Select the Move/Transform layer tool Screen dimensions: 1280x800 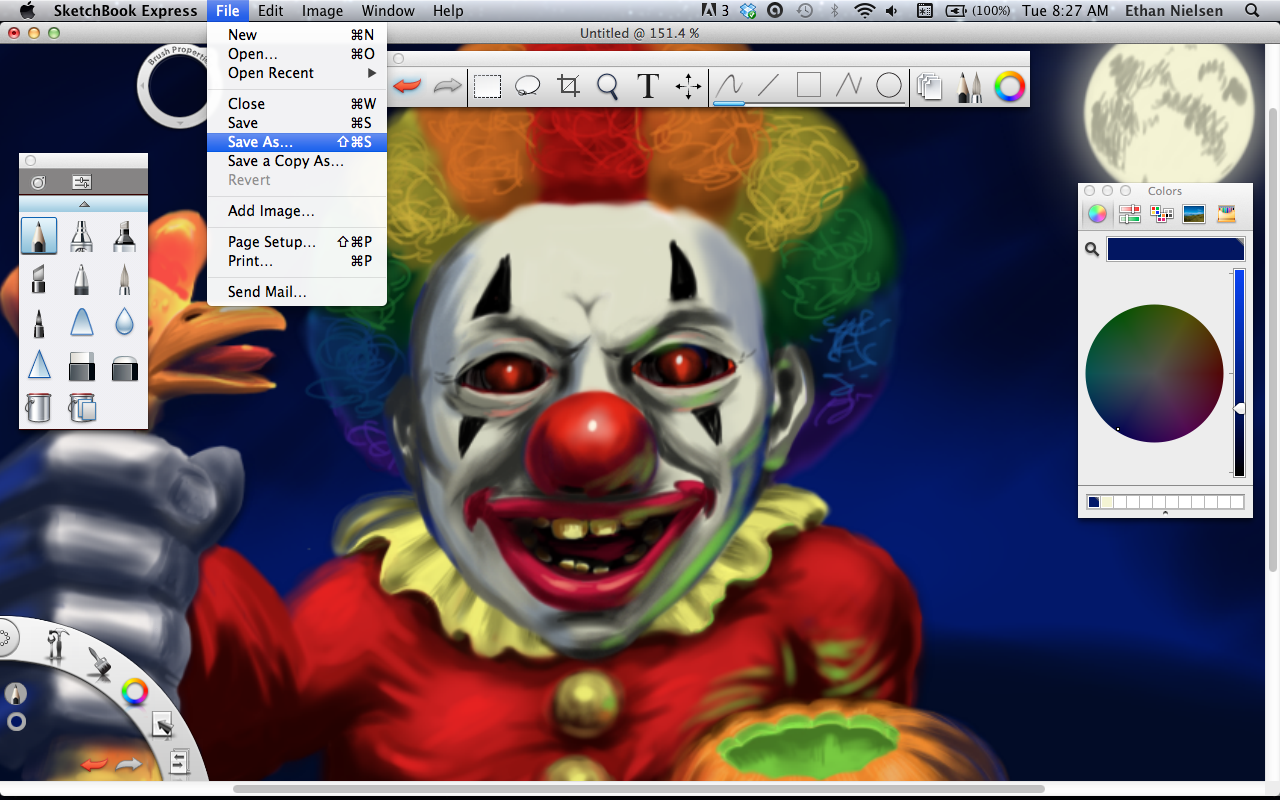688,86
